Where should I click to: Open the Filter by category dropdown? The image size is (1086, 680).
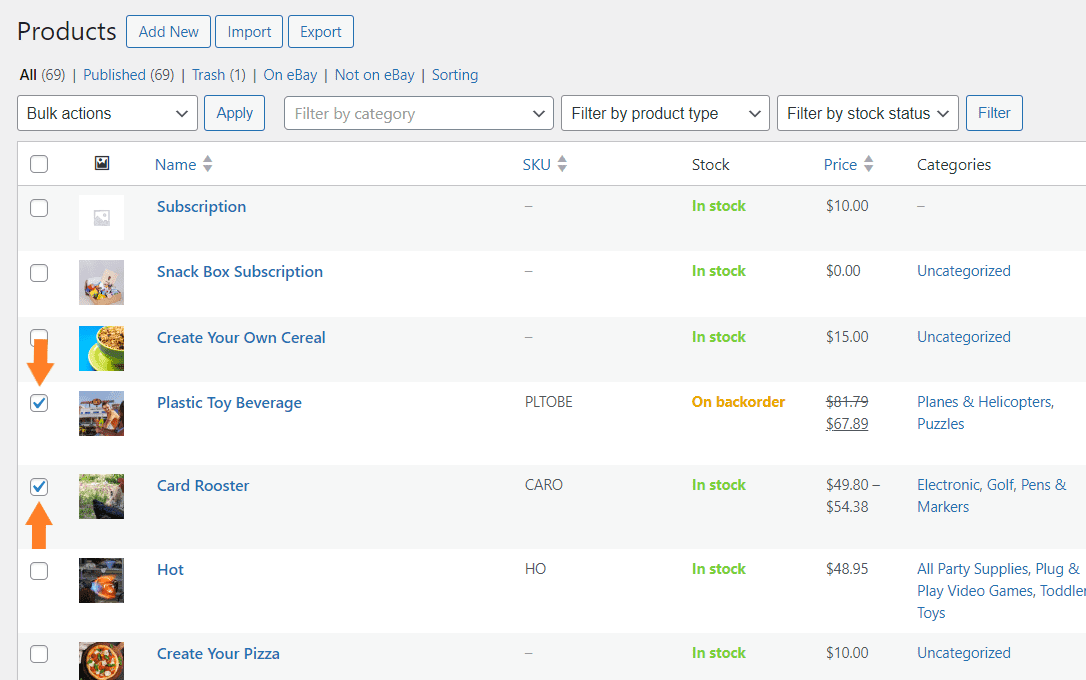point(418,113)
